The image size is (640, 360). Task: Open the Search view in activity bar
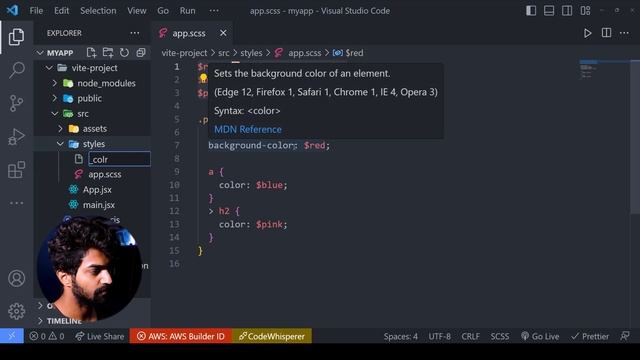point(16,70)
